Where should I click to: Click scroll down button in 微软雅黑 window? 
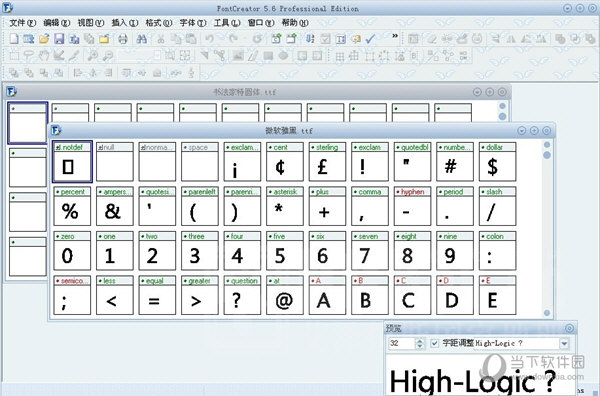[x=547, y=313]
